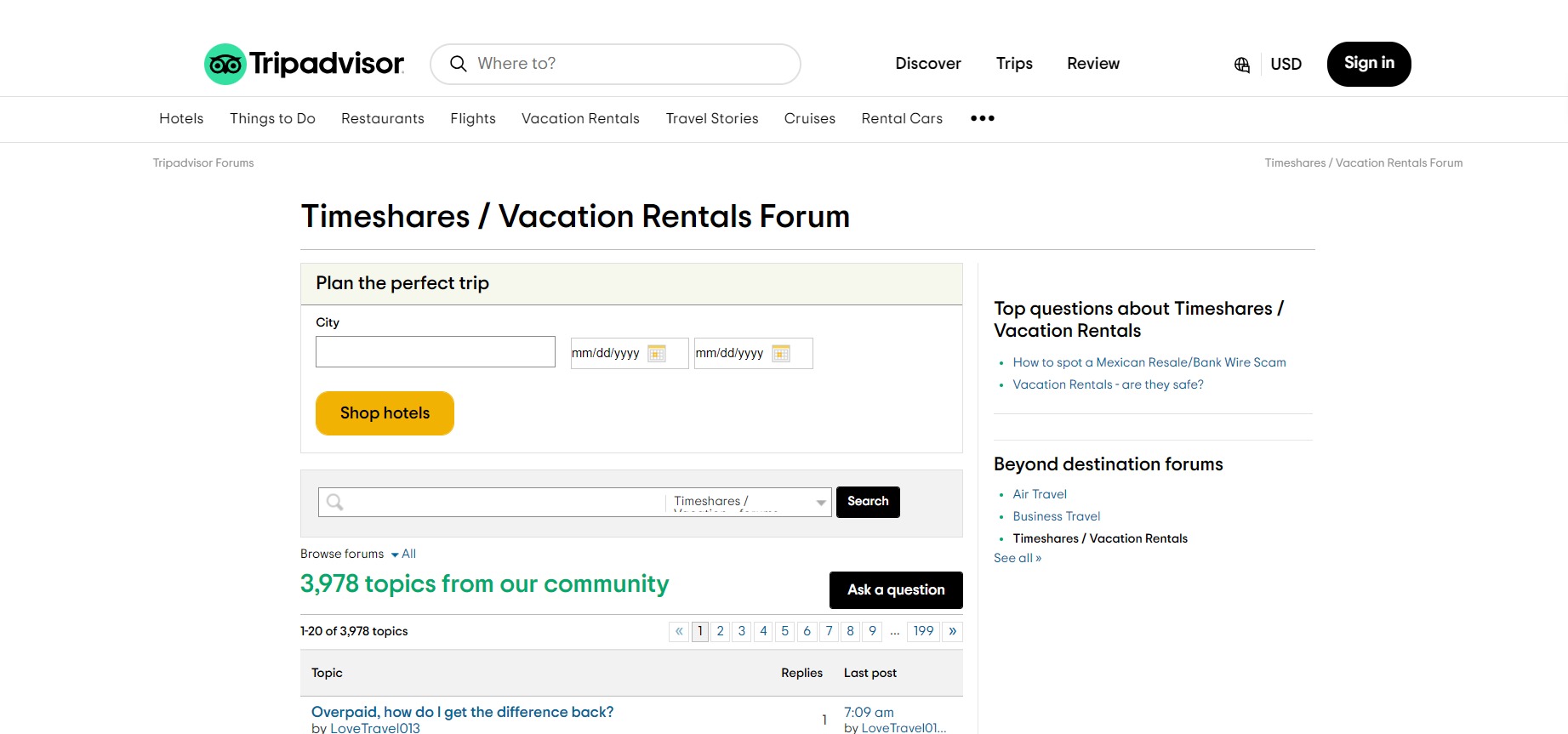The image size is (1568, 734).
Task: Click the current page 1 indicator
Action: click(x=700, y=631)
